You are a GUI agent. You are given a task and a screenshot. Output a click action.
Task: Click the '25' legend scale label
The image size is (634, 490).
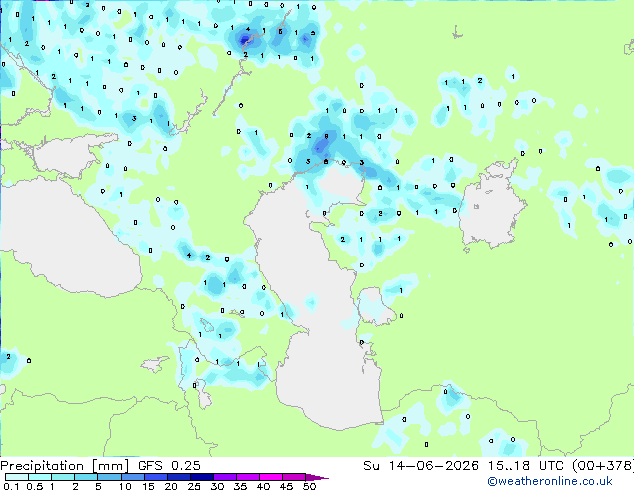point(194,486)
